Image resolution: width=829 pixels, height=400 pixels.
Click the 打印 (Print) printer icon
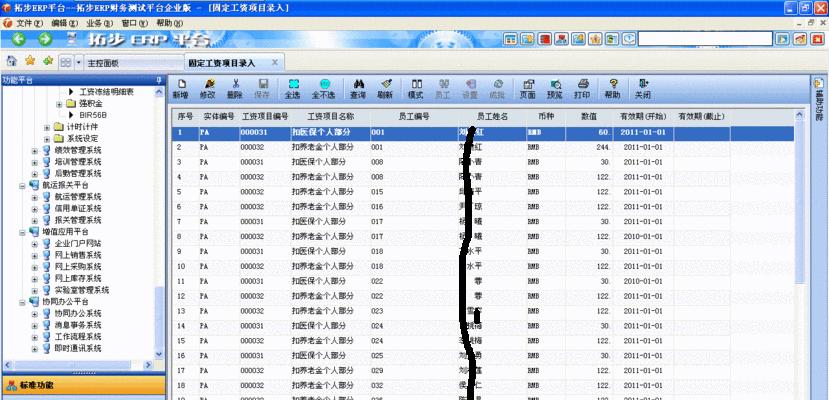pos(583,89)
